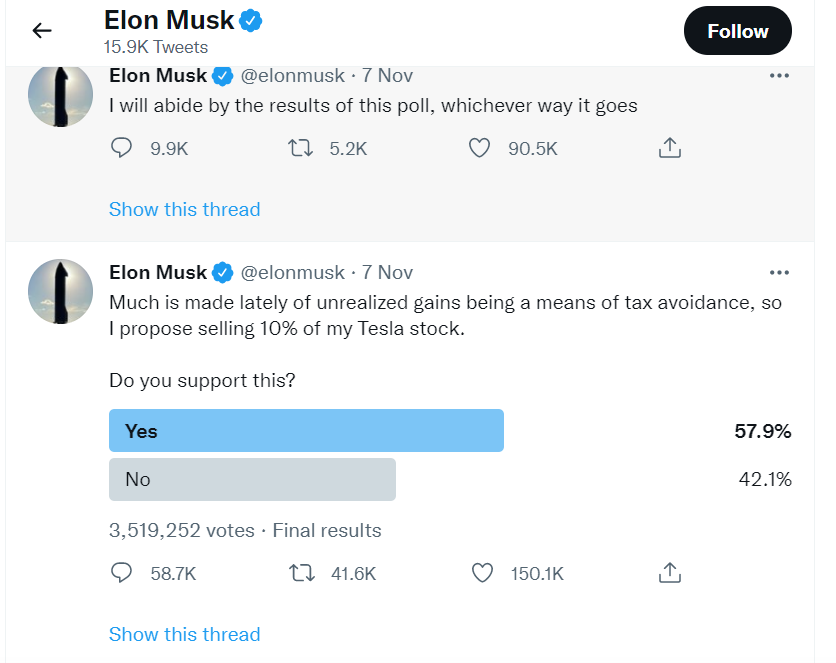Viewport: 836px width, 663px height.
Task: Click the 'No' poll result bar
Action: [x=252, y=479]
